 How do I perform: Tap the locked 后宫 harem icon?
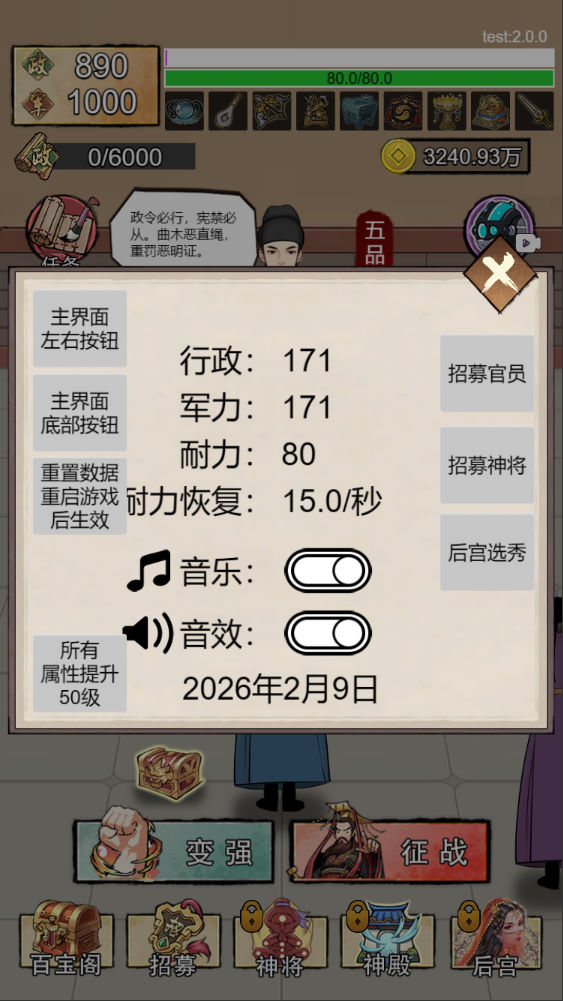(495, 938)
